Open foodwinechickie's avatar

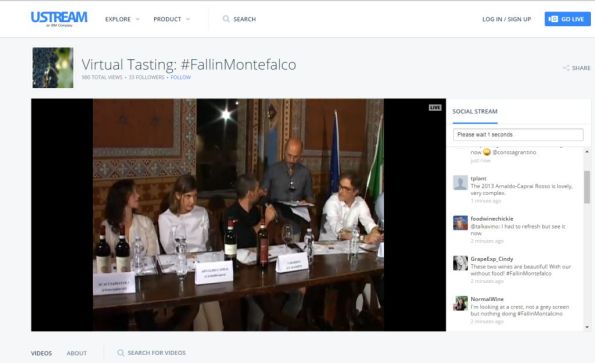(460, 223)
